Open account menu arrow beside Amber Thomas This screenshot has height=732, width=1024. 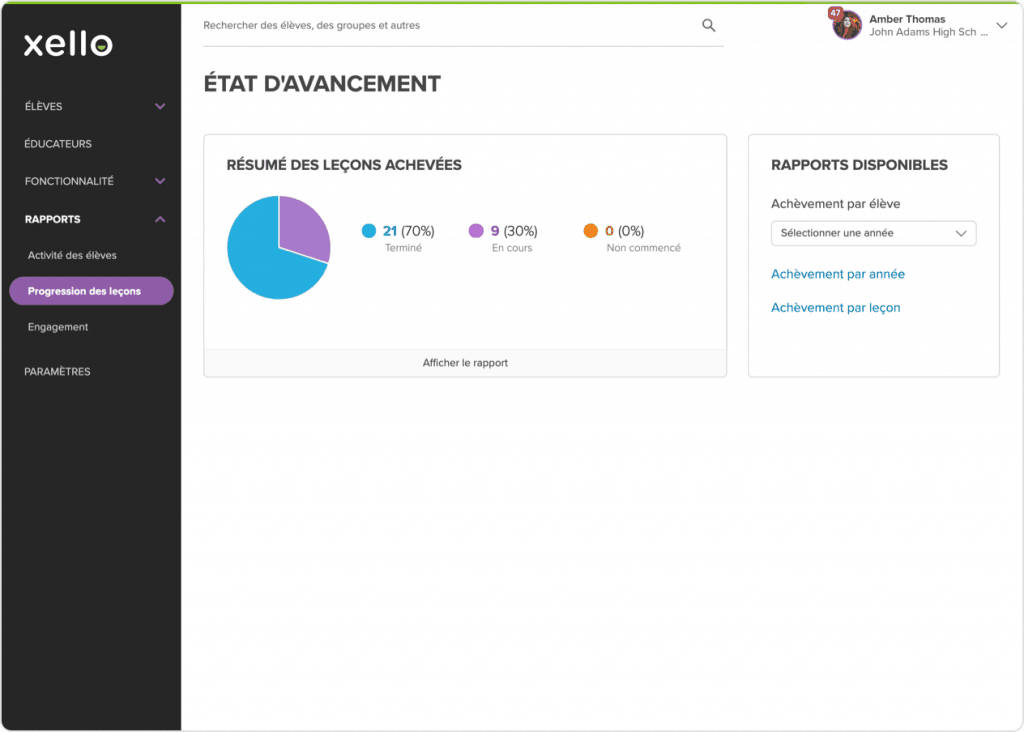[1002, 26]
